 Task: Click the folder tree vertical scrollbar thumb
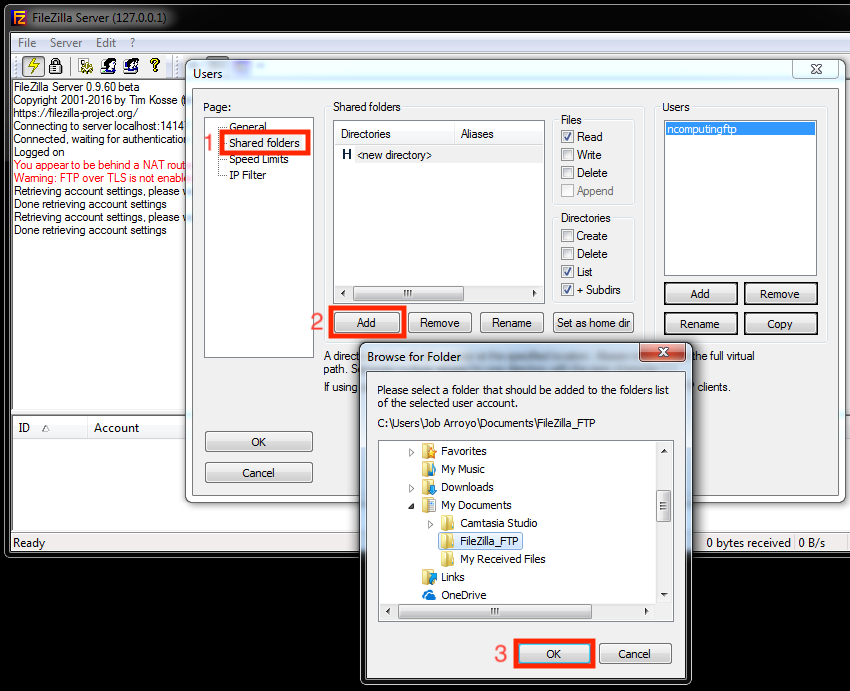pos(663,506)
